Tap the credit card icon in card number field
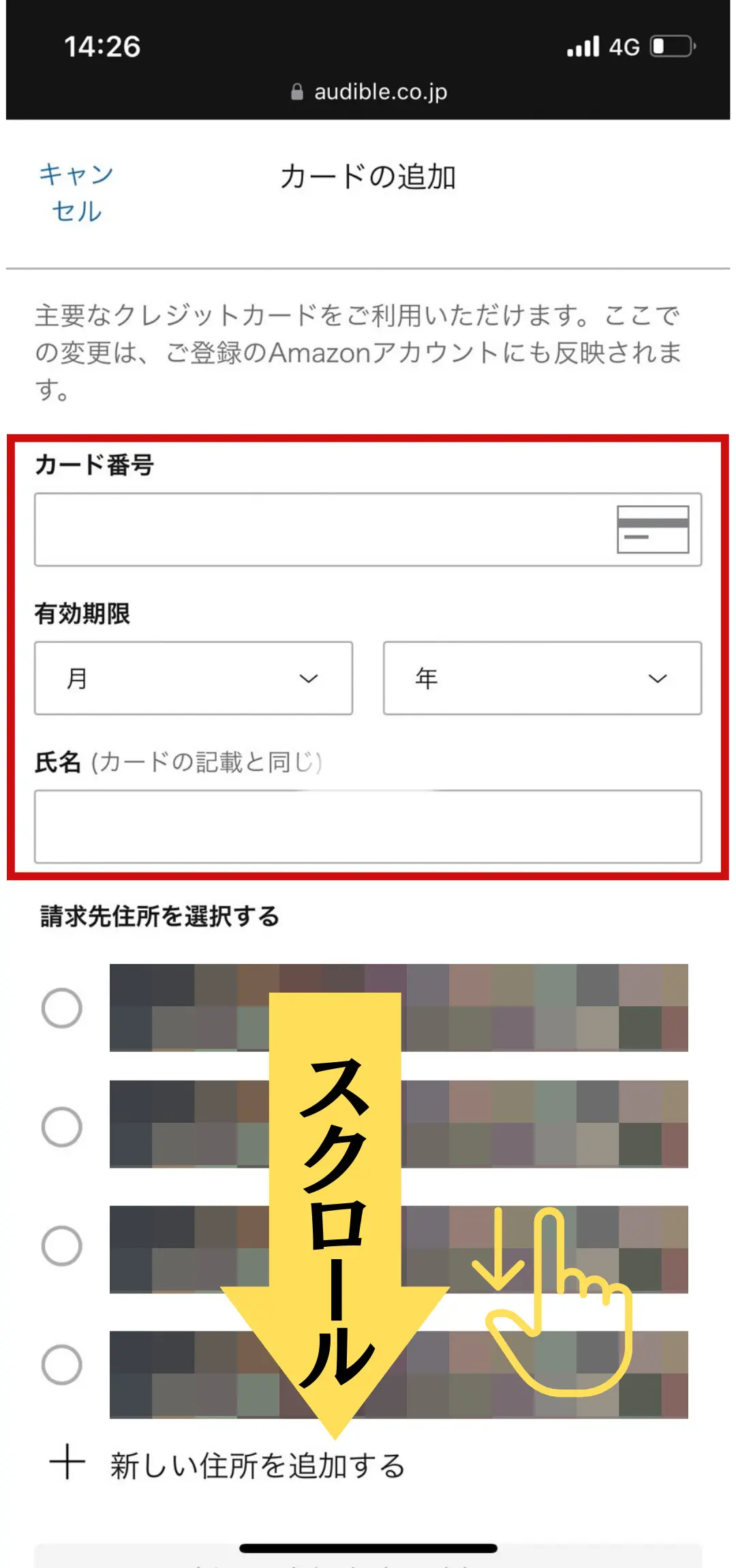This screenshot has height=1568, width=736. pyautogui.click(x=653, y=529)
